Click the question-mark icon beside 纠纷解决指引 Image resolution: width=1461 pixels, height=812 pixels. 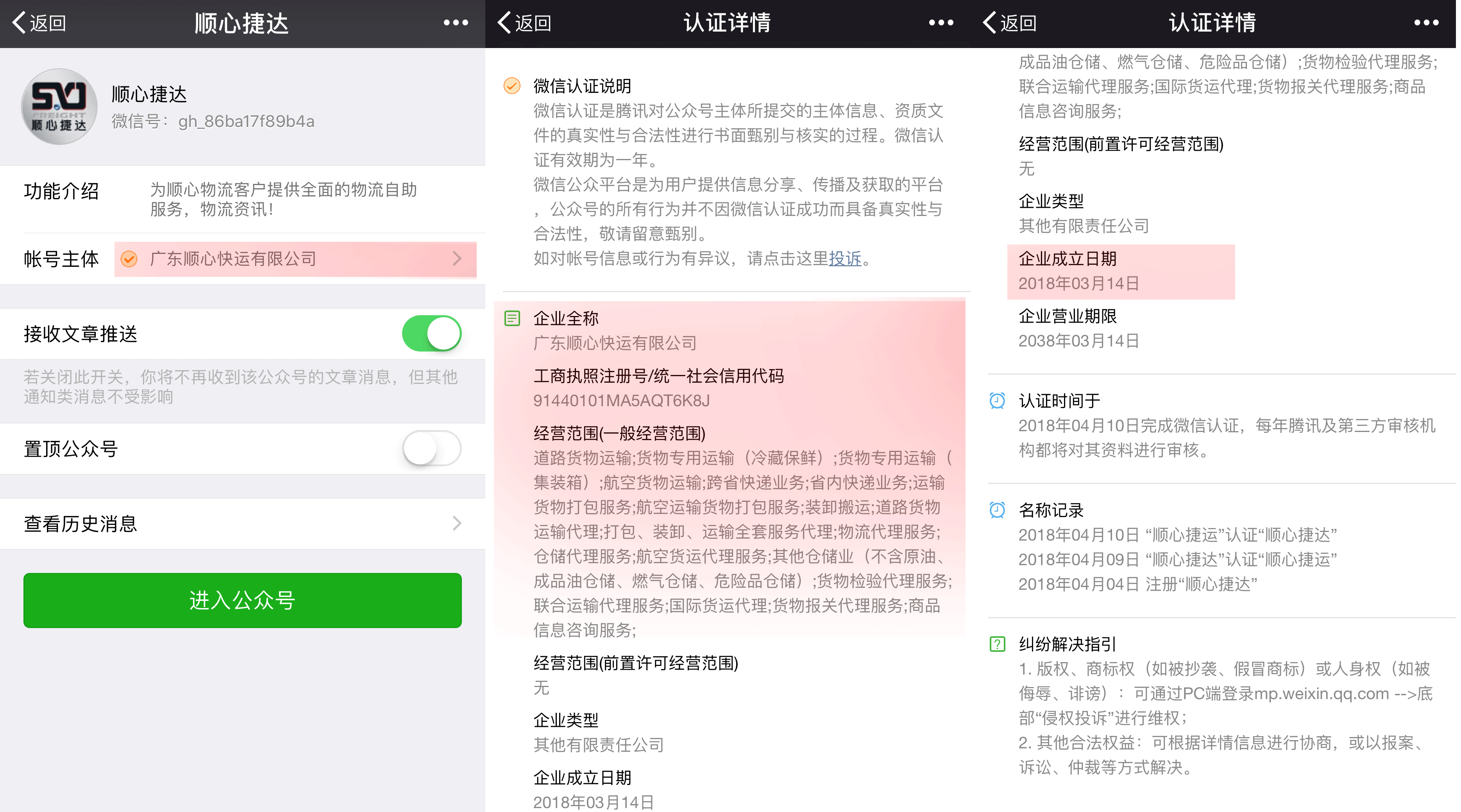[x=998, y=644]
